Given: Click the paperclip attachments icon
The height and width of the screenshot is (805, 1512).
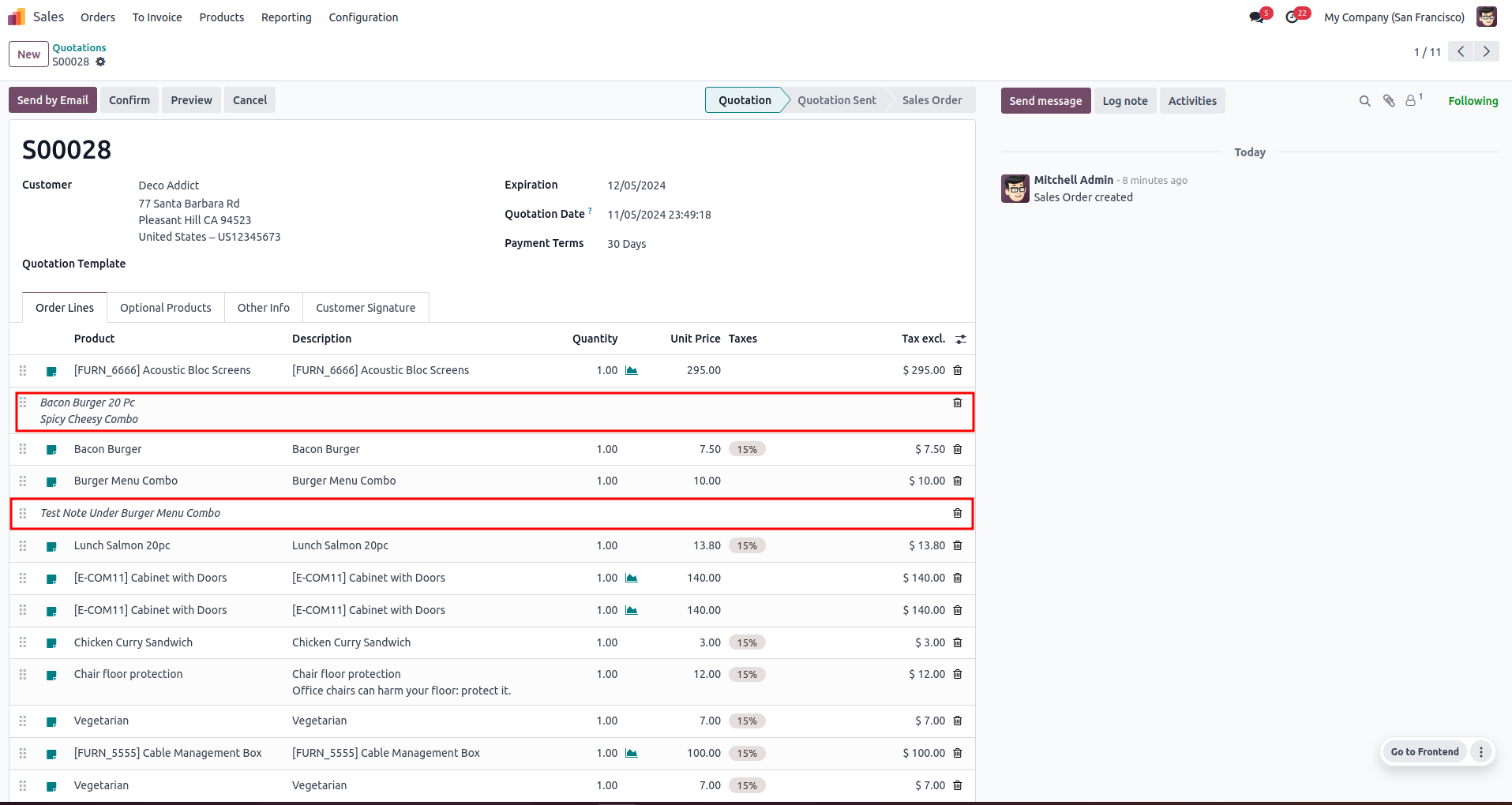Looking at the screenshot, I should 1389,101.
